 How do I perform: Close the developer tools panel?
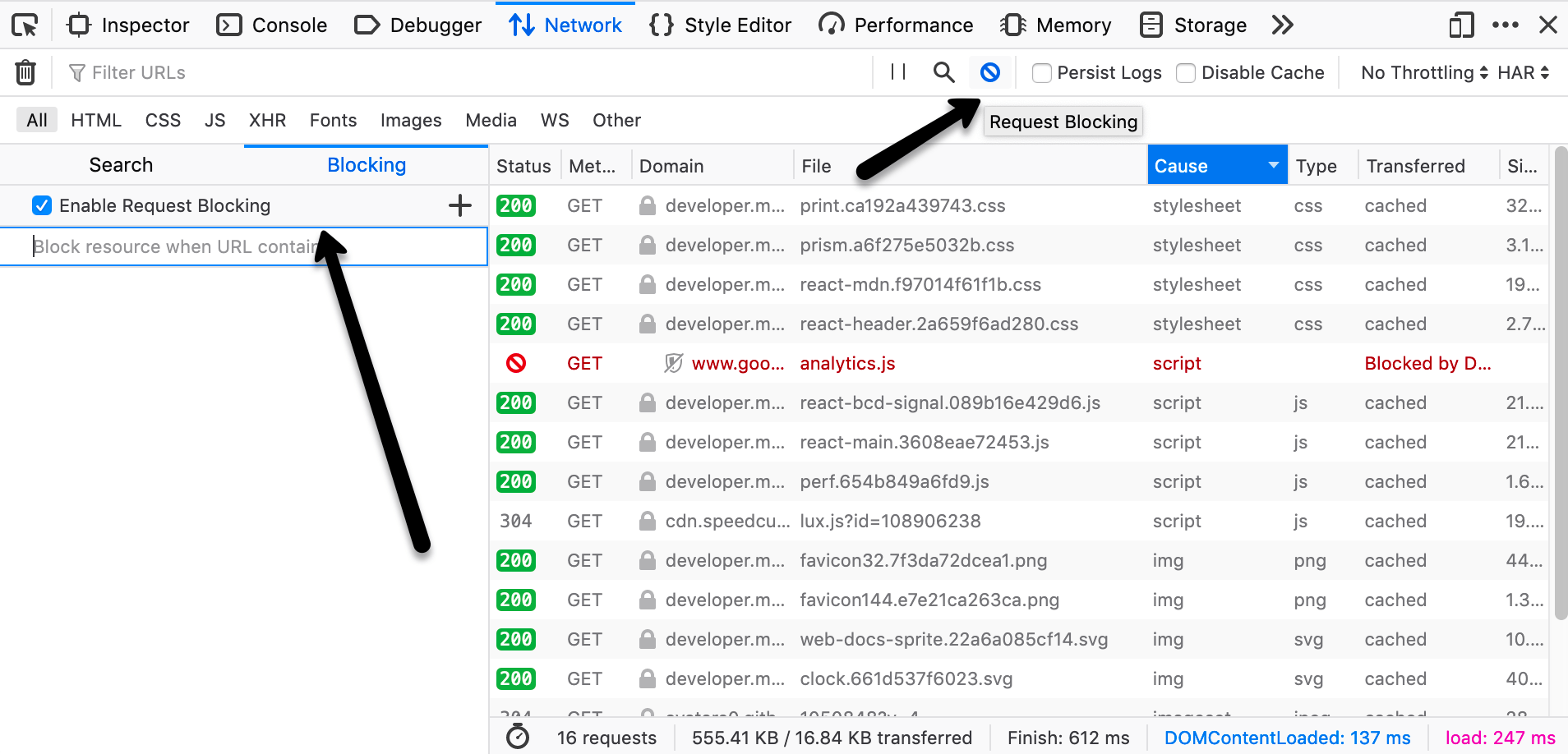(1548, 25)
